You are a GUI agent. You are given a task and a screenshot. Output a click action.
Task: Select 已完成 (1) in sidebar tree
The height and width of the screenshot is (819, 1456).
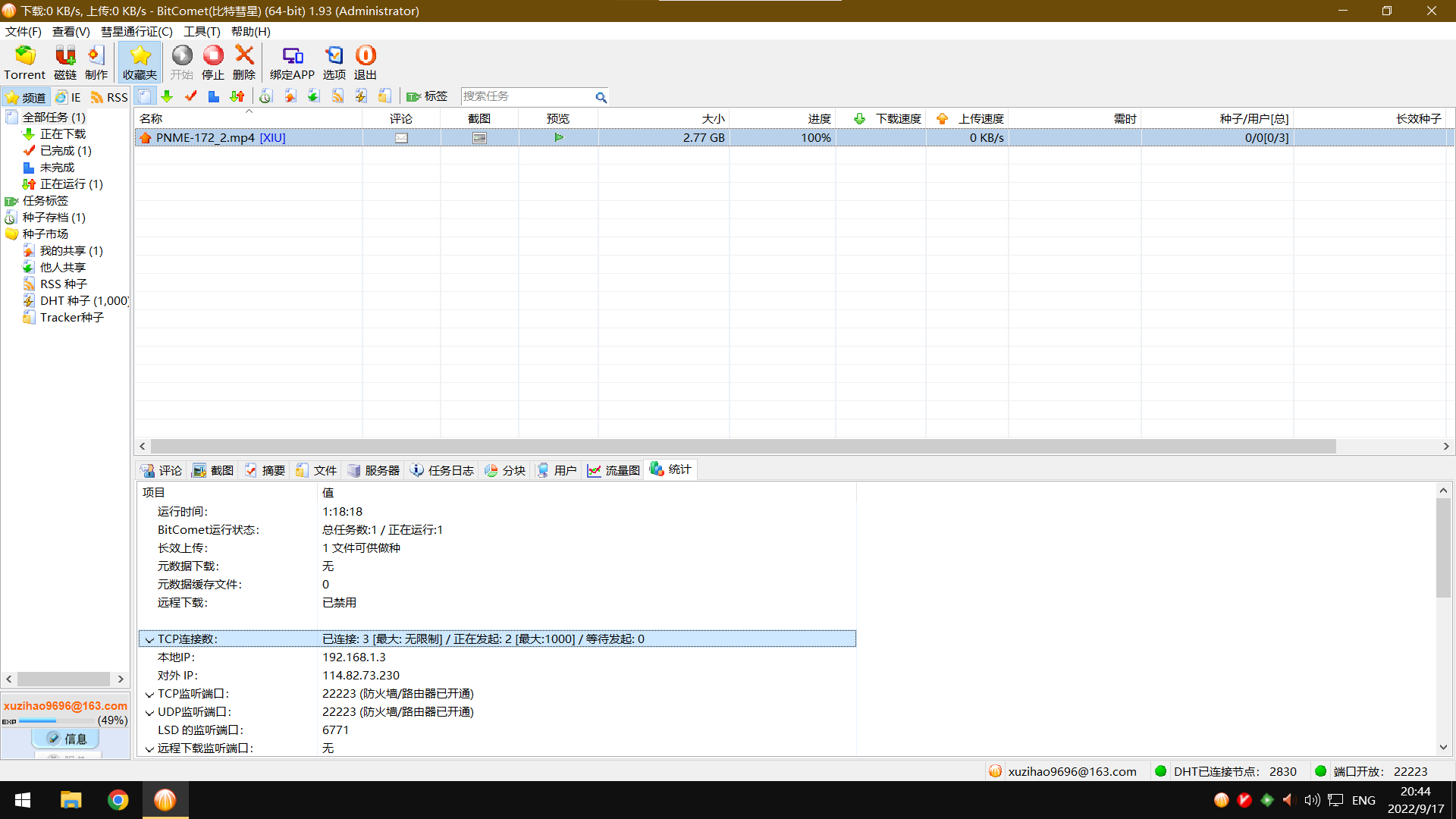(x=66, y=151)
